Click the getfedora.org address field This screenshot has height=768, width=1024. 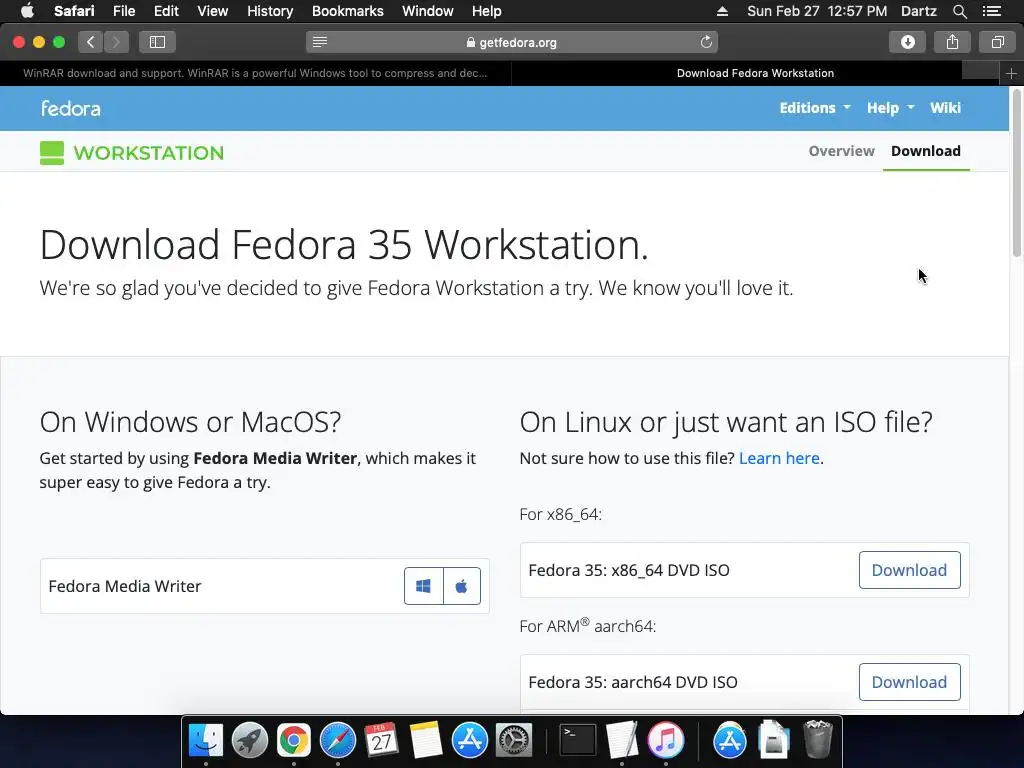[x=512, y=42]
